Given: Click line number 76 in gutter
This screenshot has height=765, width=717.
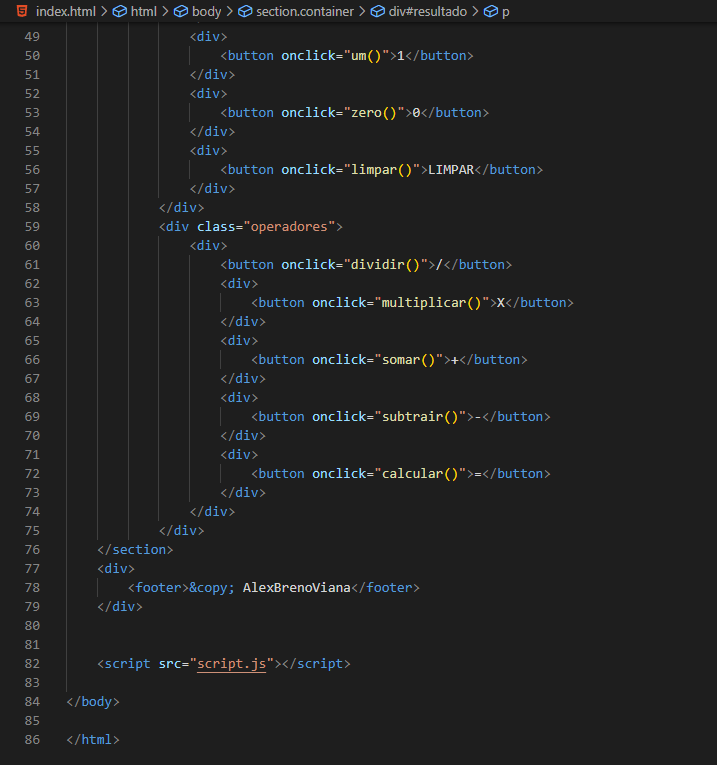Looking at the screenshot, I should pos(32,549).
